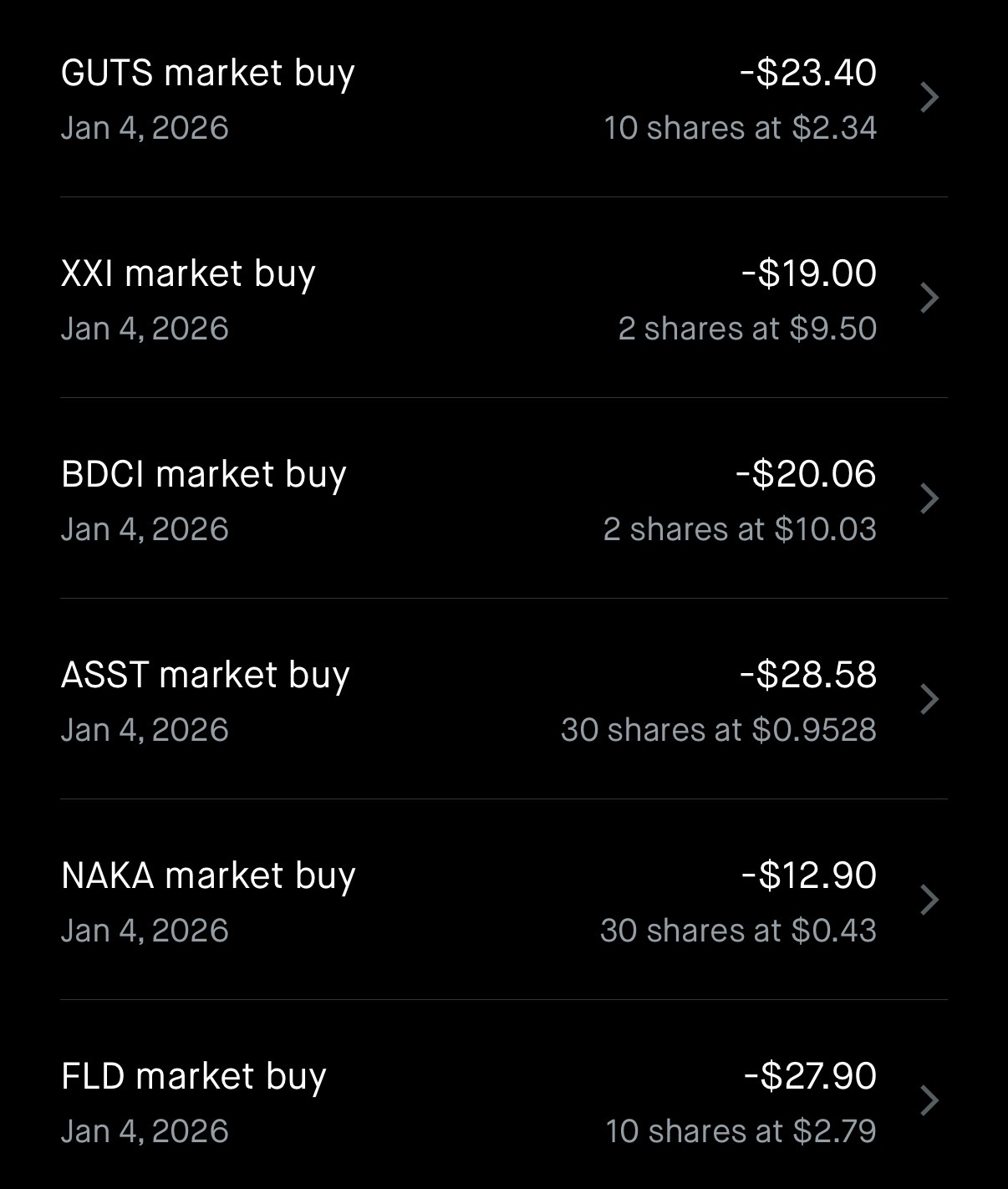Open the BDCI order chevron arrow
The image size is (1008, 1189).
(929, 499)
